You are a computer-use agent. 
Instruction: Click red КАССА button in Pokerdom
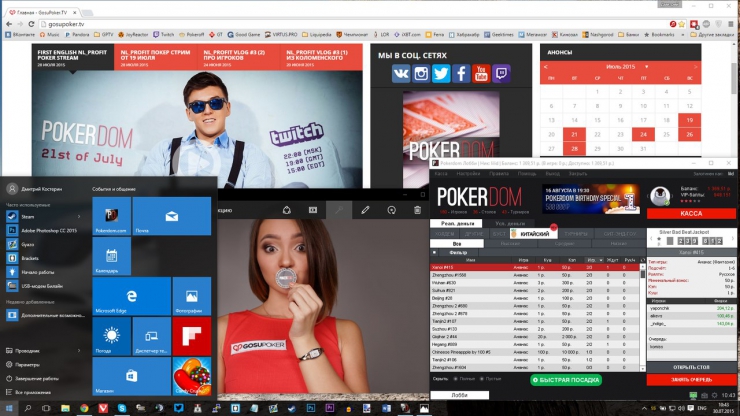[691, 213]
